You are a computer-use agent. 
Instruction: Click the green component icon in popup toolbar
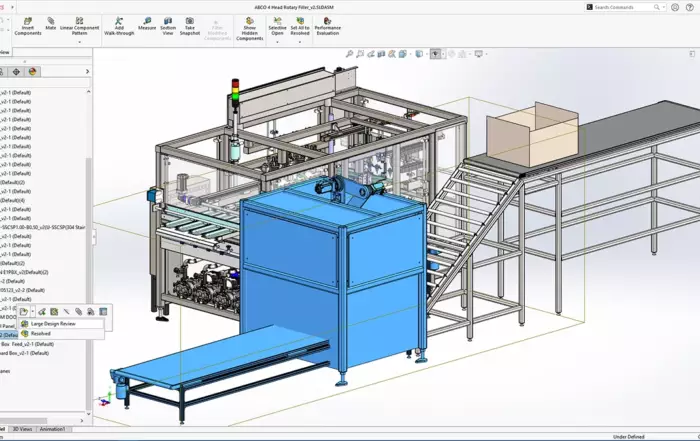pyautogui.click(x=54, y=312)
